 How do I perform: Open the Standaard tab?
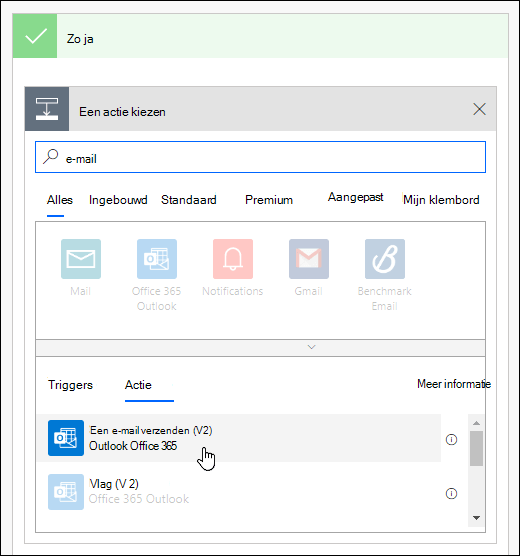point(189,200)
